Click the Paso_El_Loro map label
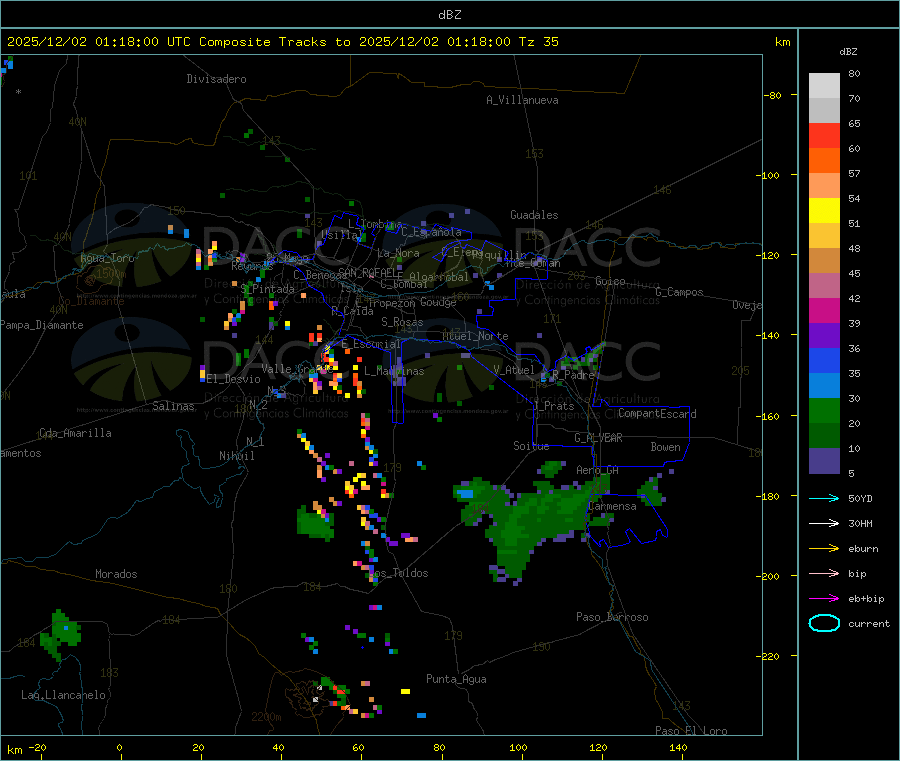Screen dimensions: 900x761 691,731
